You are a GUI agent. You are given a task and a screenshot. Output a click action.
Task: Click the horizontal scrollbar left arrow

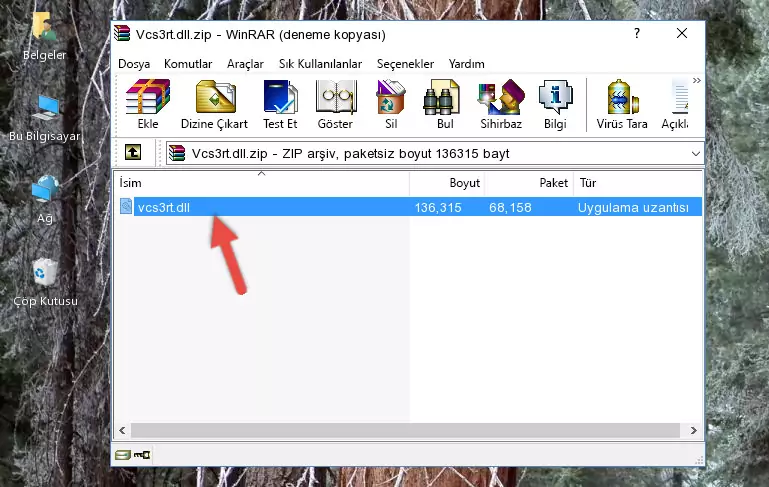coord(123,430)
